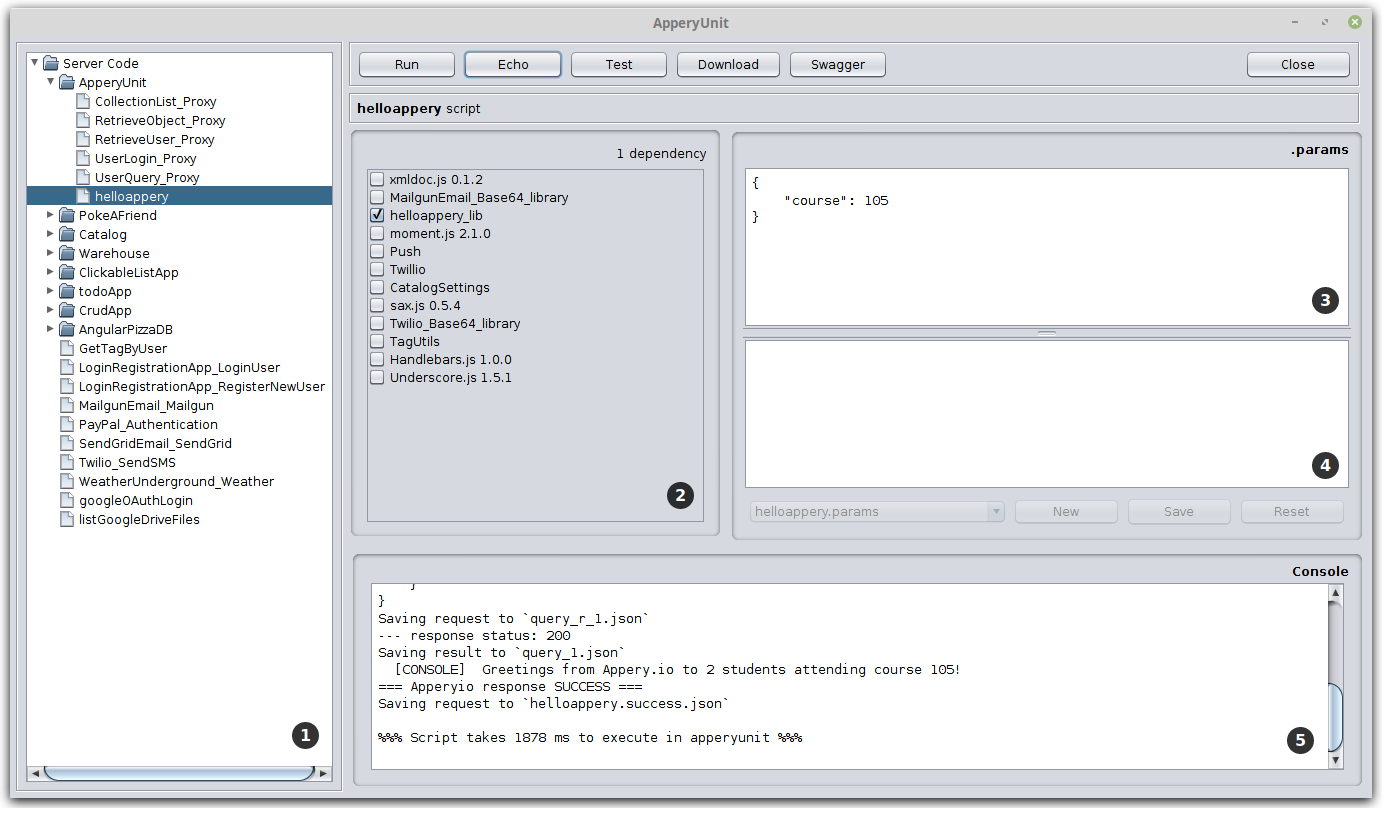This screenshot has width=1386, height=813.
Task: Toggle the TagUtils dependency checkbox
Action: coord(377,341)
